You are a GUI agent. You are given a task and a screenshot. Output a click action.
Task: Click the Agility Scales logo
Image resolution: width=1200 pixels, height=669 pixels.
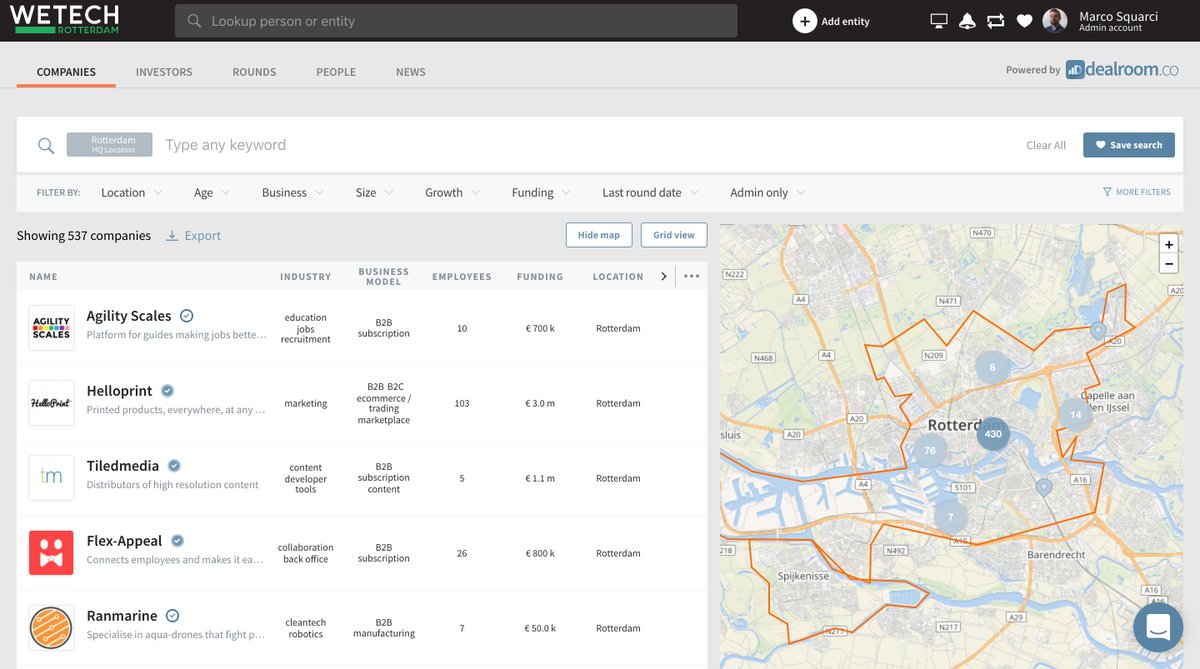[51, 328]
